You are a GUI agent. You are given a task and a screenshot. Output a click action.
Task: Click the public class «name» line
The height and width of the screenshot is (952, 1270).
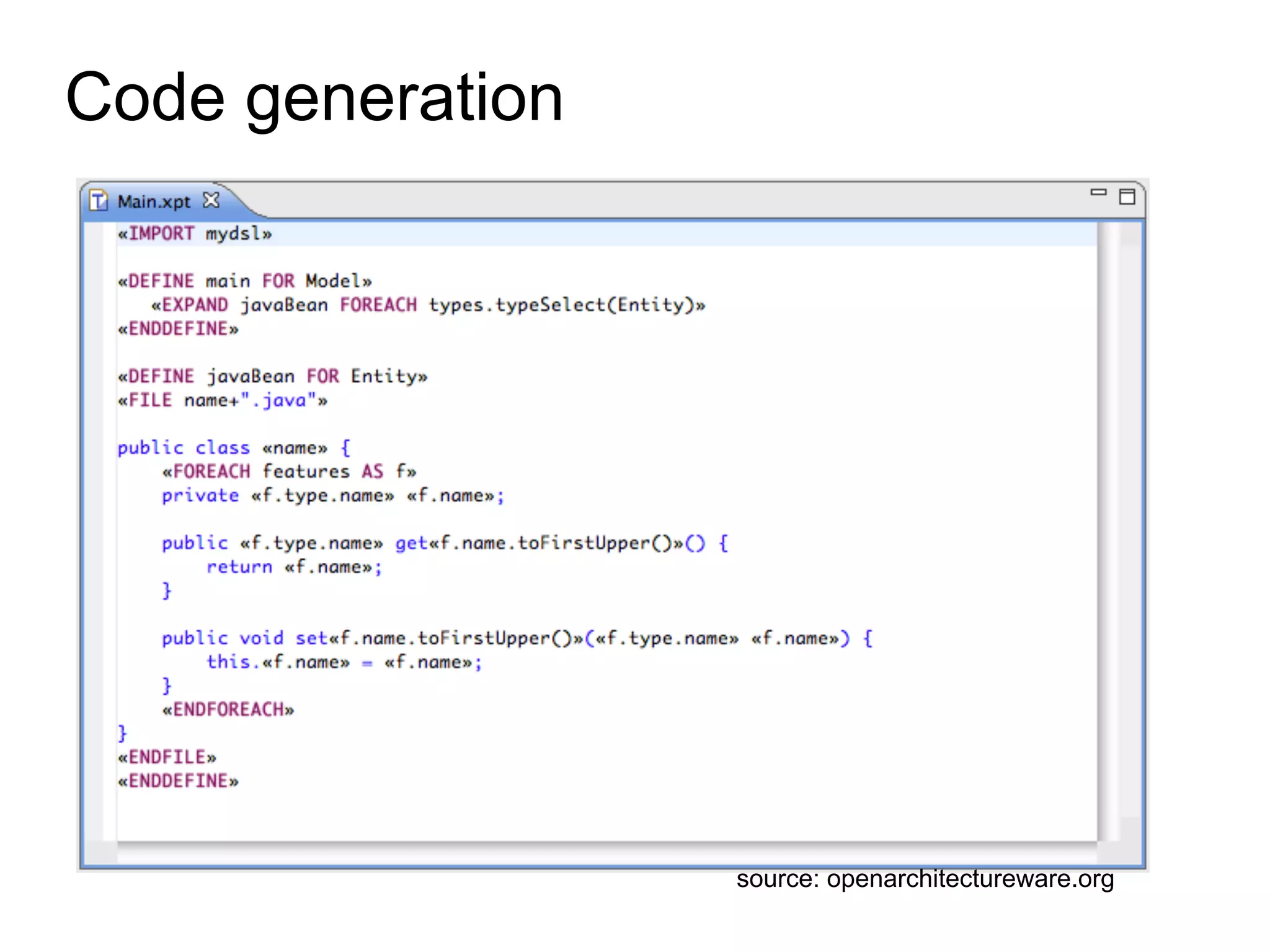(234, 447)
